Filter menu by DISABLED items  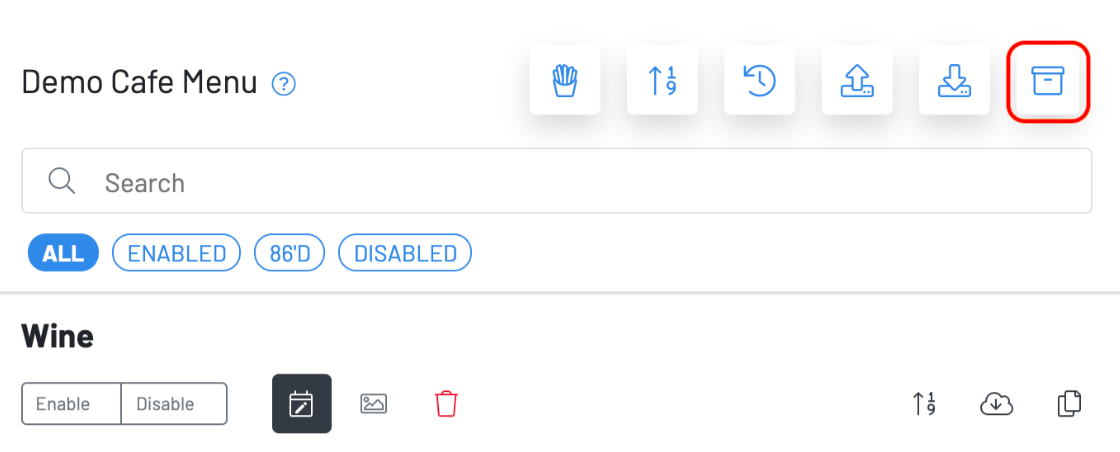(405, 253)
